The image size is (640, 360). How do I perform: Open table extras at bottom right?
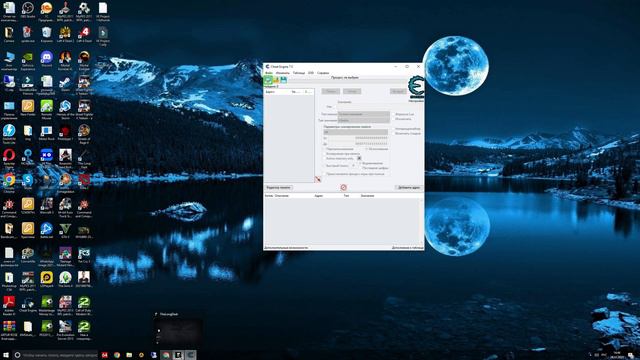pos(407,247)
